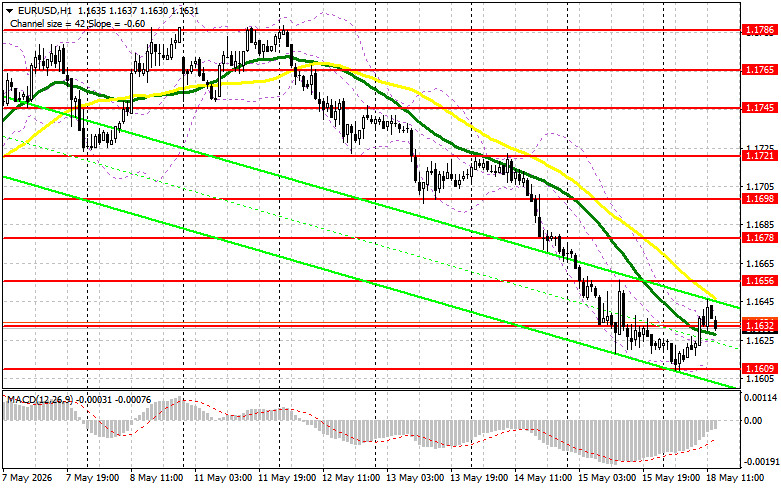Select the 1.1786 red price level label
This screenshot has height=489, width=781.
(x=759, y=30)
